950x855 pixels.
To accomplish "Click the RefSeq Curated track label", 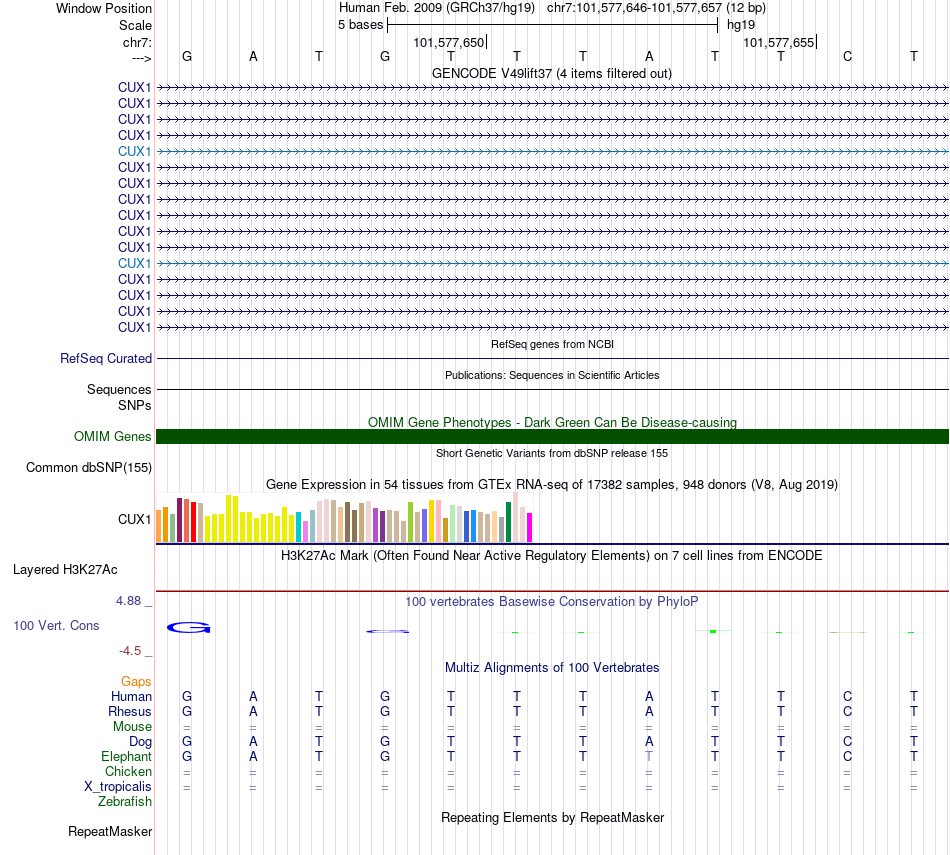I will tap(105, 359).
